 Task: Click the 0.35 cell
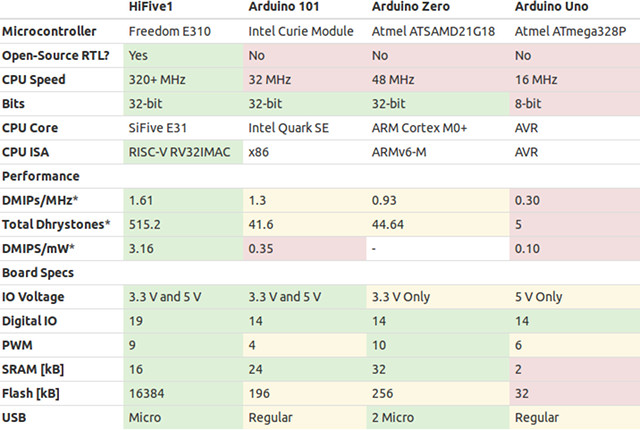point(305,248)
